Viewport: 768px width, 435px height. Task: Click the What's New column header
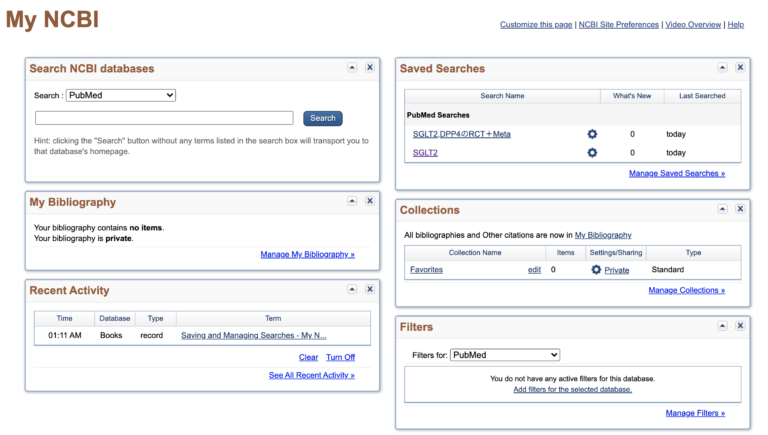(x=632, y=96)
